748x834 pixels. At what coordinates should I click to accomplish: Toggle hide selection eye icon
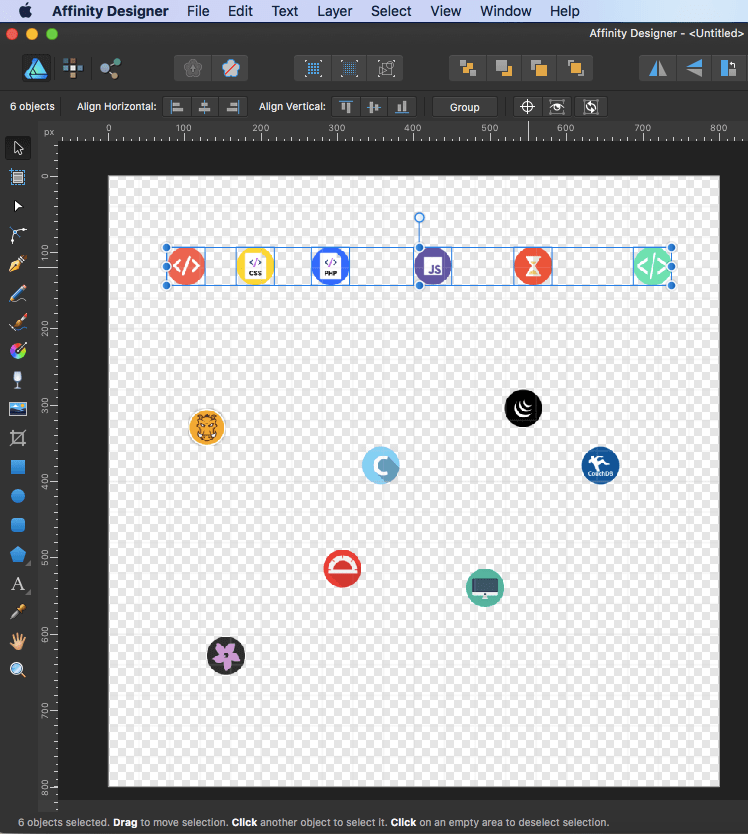click(559, 107)
